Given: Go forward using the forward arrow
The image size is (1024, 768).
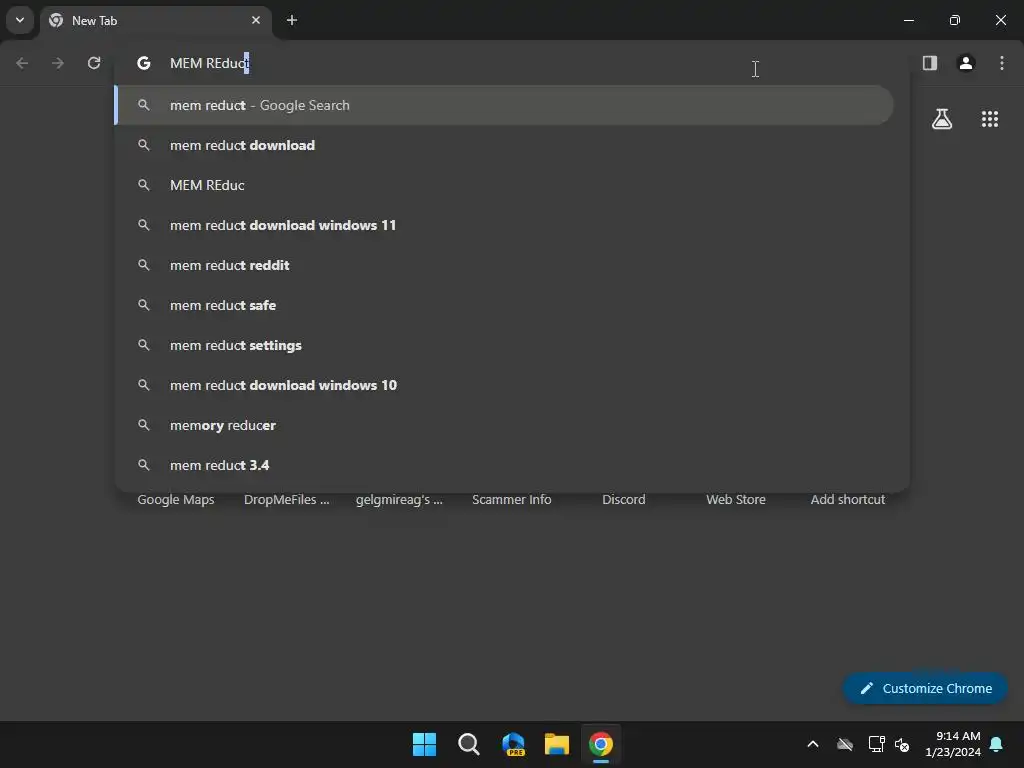Looking at the screenshot, I should pyautogui.click(x=58, y=63).
